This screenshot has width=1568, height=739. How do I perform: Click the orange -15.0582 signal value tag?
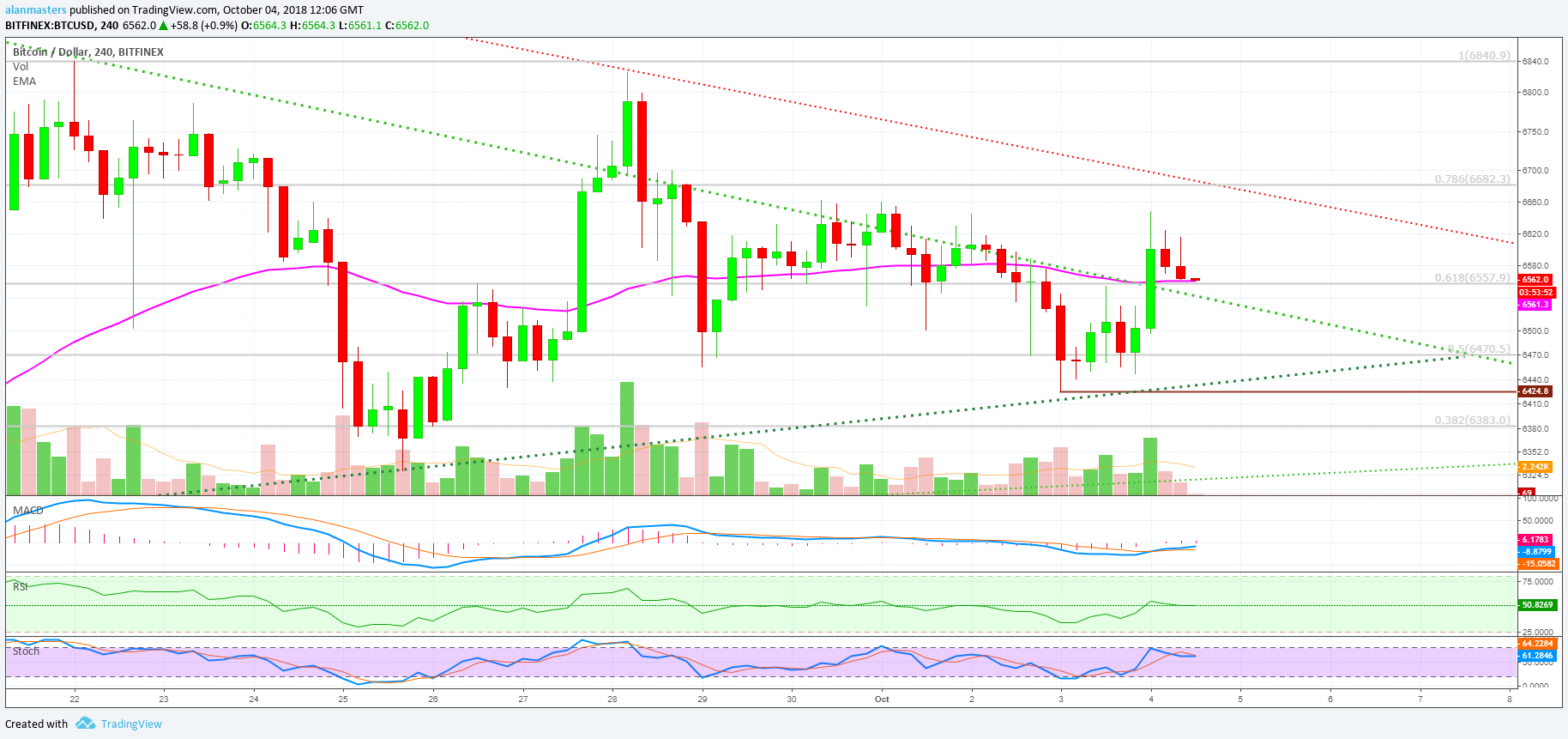[x=1539, y=563]
